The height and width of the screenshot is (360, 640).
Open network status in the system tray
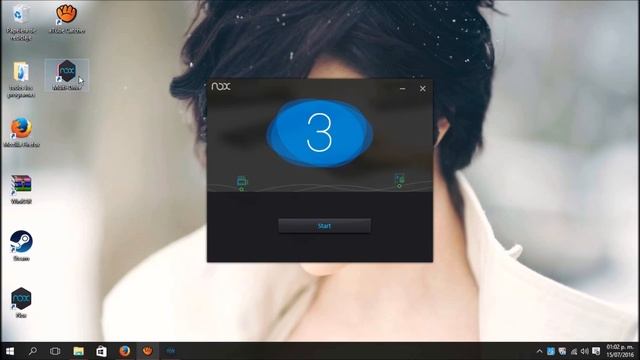tap(574, 351)
